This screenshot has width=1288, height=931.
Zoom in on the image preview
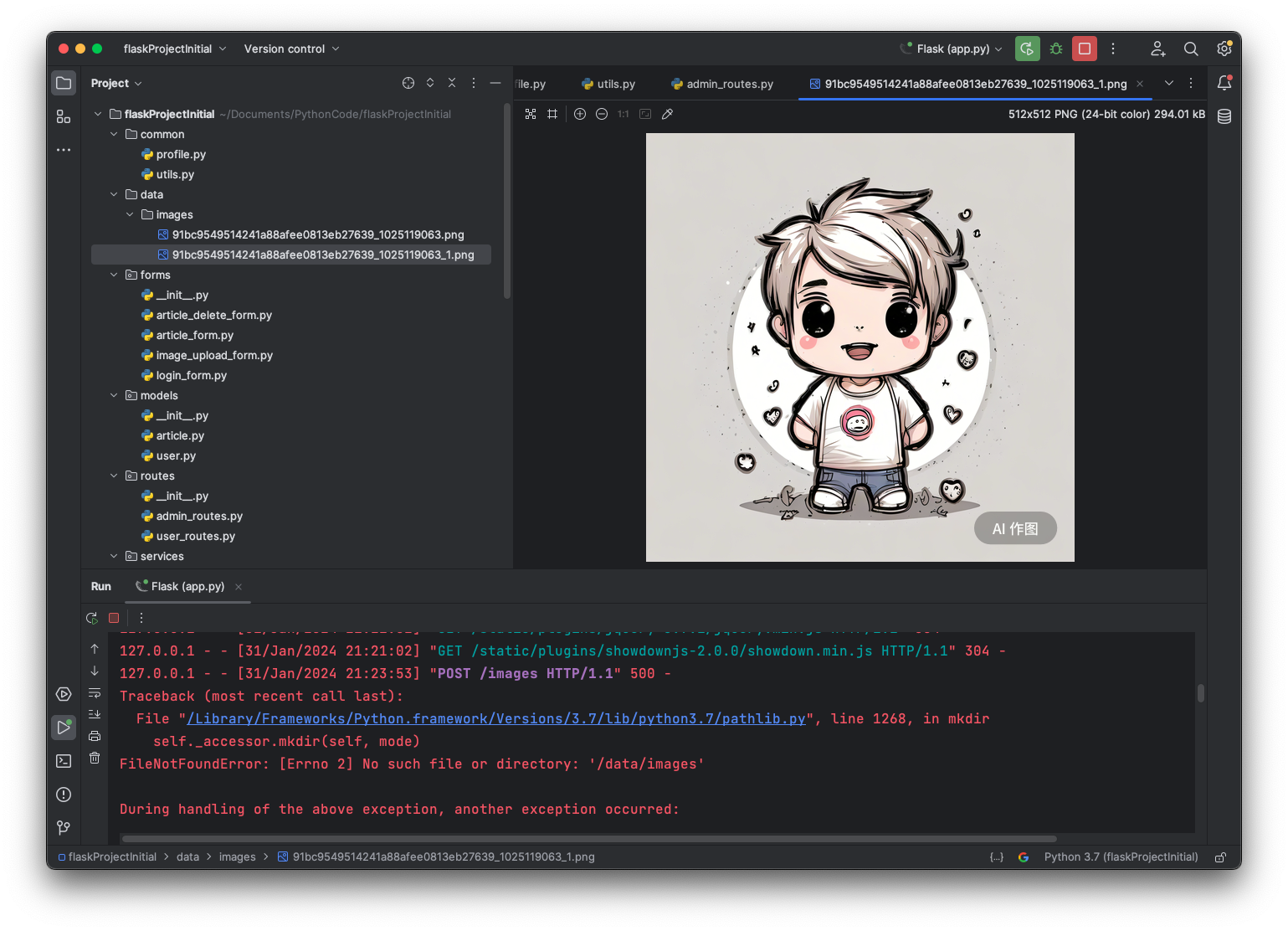580,114
